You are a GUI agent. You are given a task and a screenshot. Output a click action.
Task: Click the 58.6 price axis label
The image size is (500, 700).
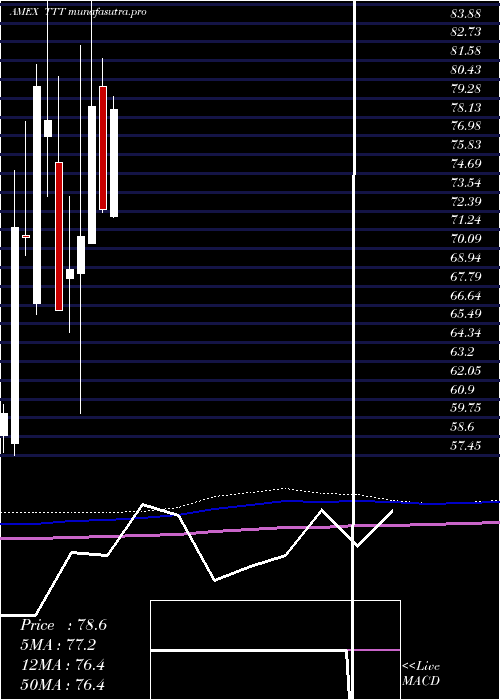(462, 427)
